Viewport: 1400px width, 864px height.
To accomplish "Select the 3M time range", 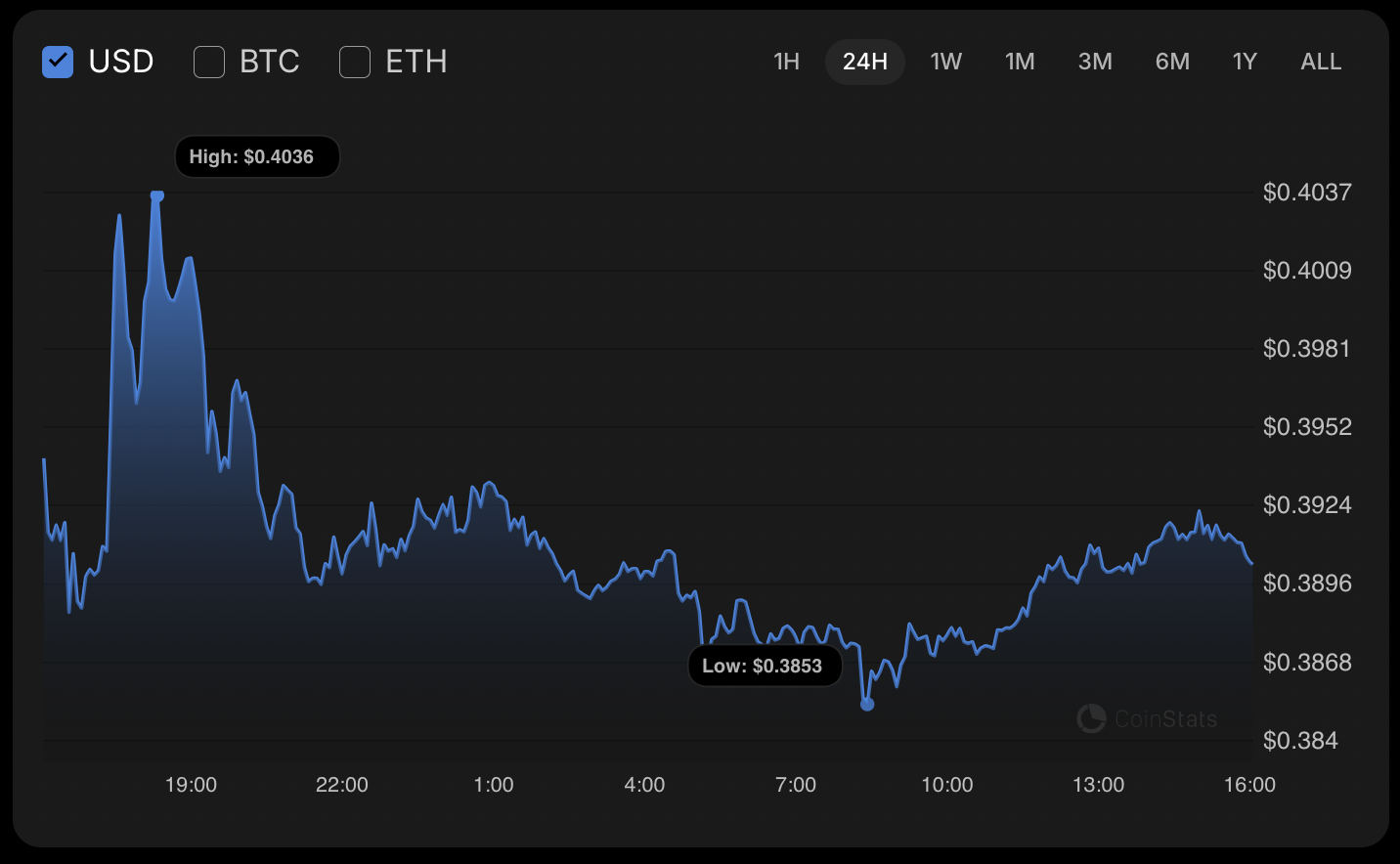I will pyautogui.click(x=1095, y=62).
